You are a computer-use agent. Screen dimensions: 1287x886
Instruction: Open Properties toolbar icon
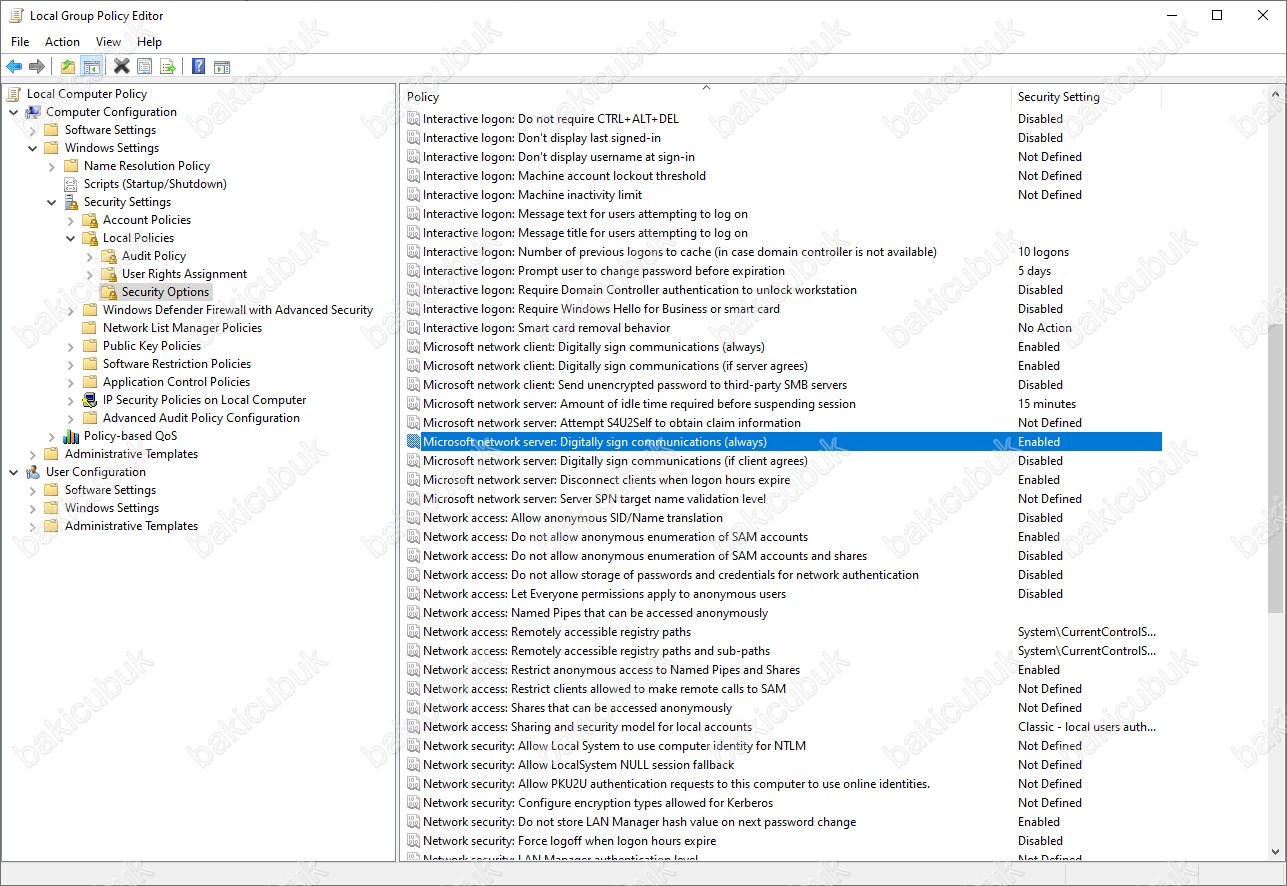(x=145, y=67)
